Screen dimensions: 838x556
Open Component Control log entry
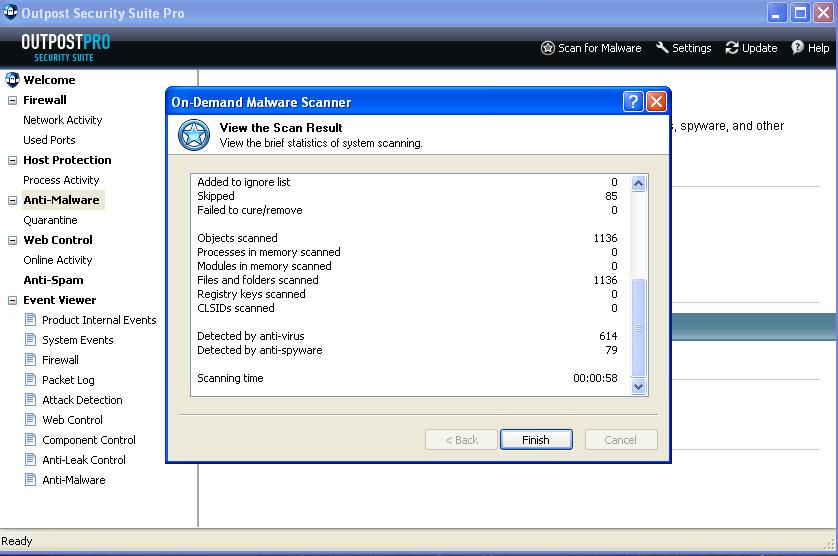point(89,440)
